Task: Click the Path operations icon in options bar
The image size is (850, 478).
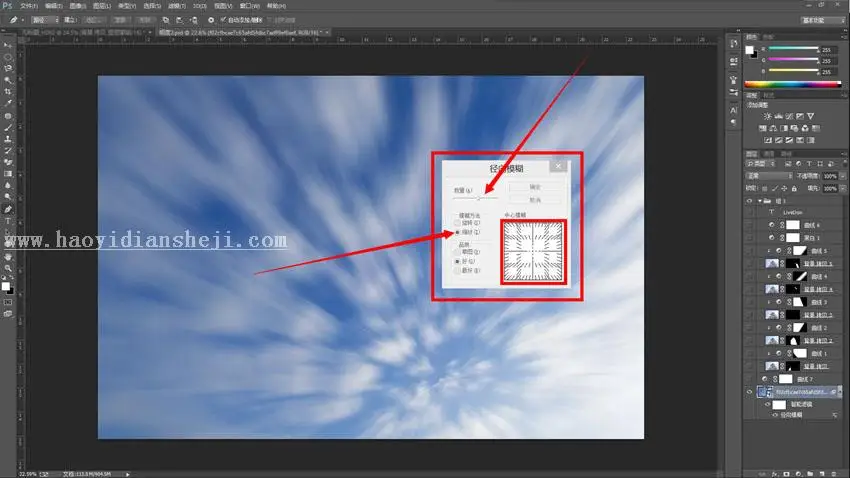Action: pos(166,20)
